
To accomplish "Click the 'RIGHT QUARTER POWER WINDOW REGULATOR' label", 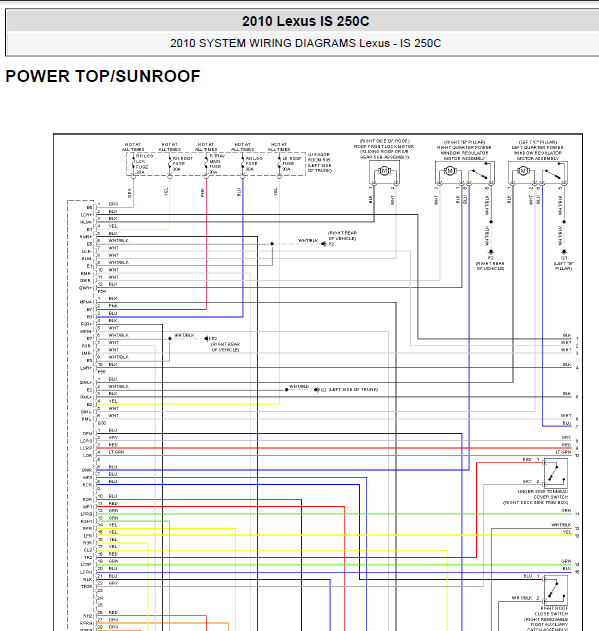I will (464, 150).
